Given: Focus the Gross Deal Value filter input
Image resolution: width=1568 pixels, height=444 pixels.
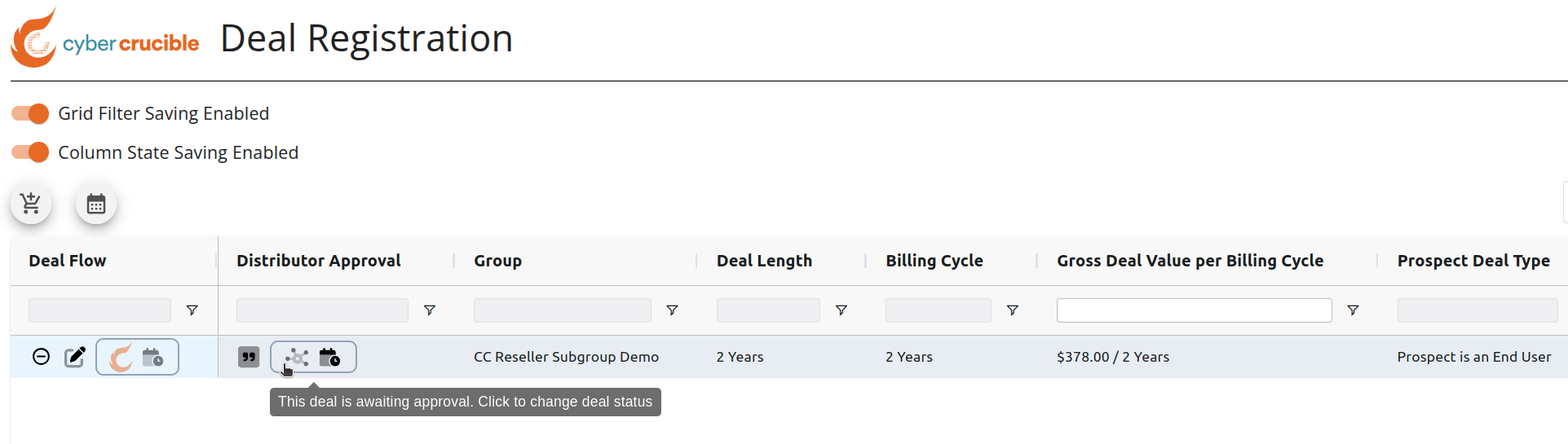Looking at the screenshot, I should click(1194, 310).
